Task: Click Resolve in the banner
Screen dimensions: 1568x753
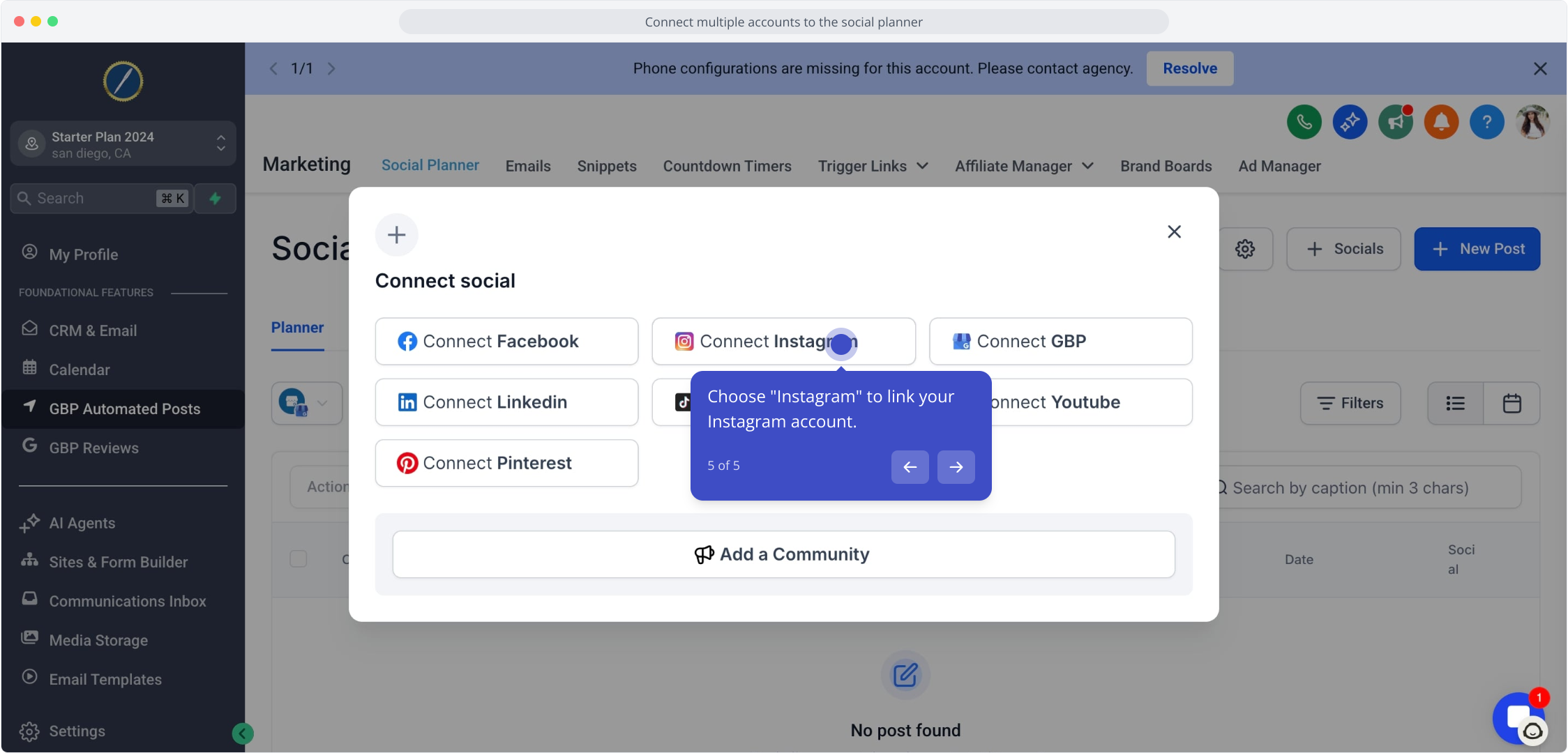Action: point(1190,68)
